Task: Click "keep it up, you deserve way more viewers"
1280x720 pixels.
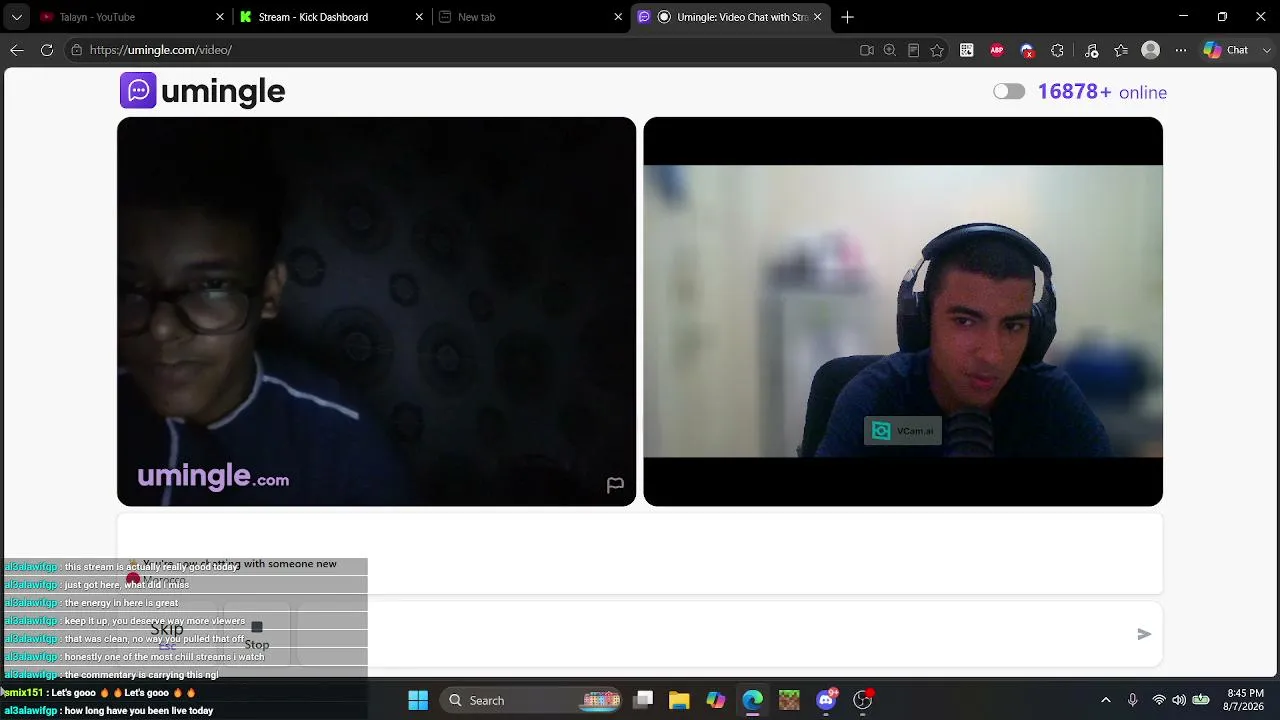Action: (x=154, y=621)
